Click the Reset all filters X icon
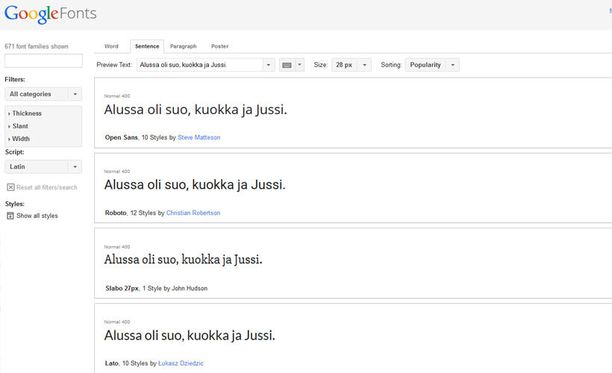 click(x=11, y=187)
